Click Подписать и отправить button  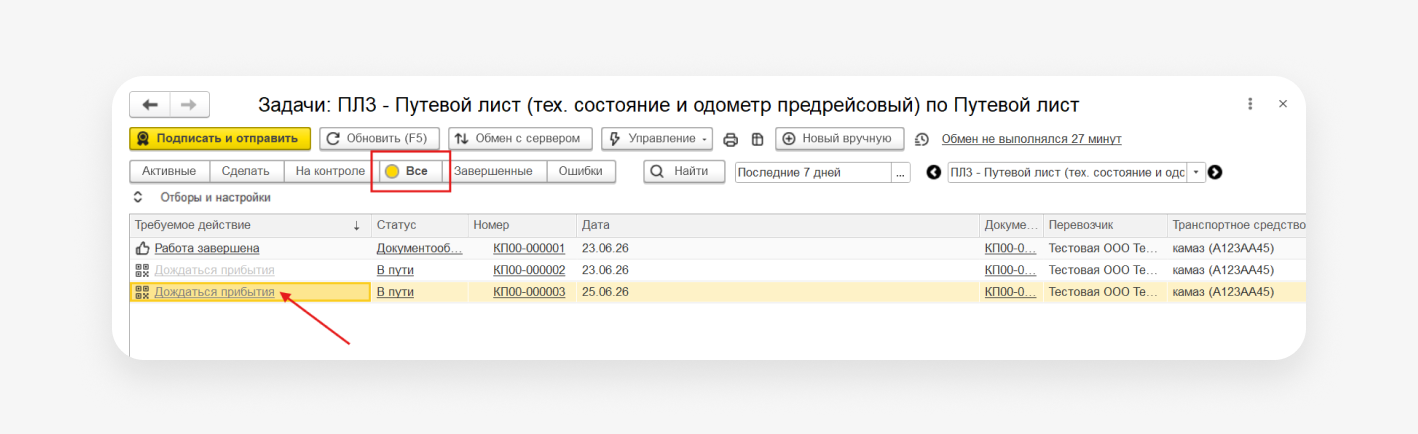click(x=220, y=138)
